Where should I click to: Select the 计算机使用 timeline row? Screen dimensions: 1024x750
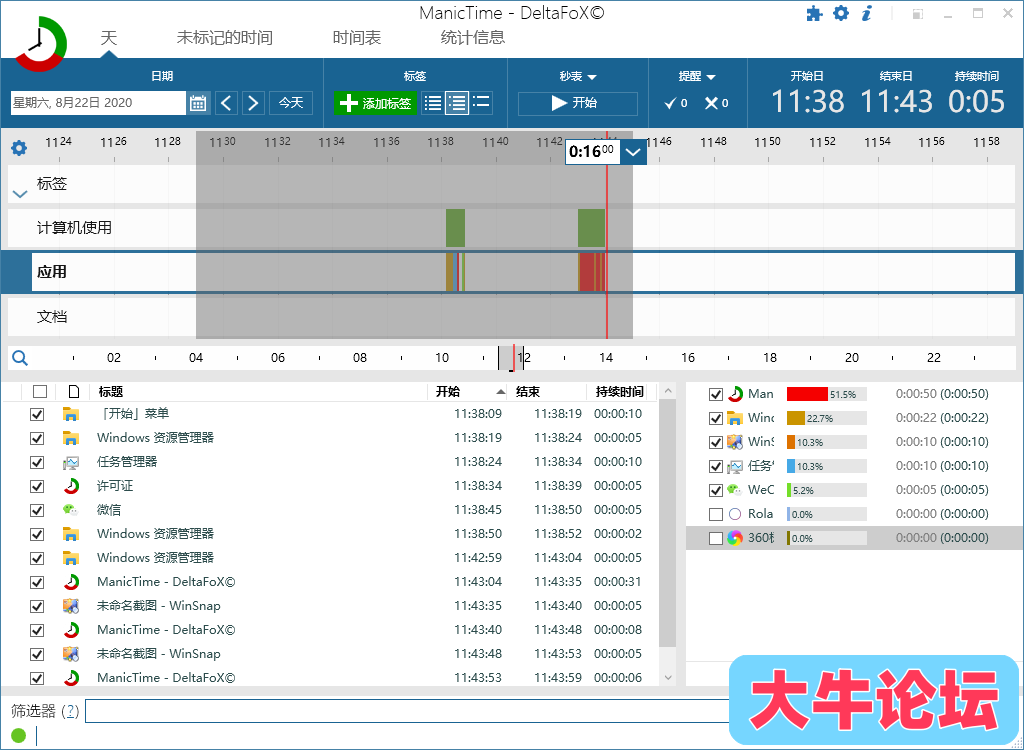(511, 228)
